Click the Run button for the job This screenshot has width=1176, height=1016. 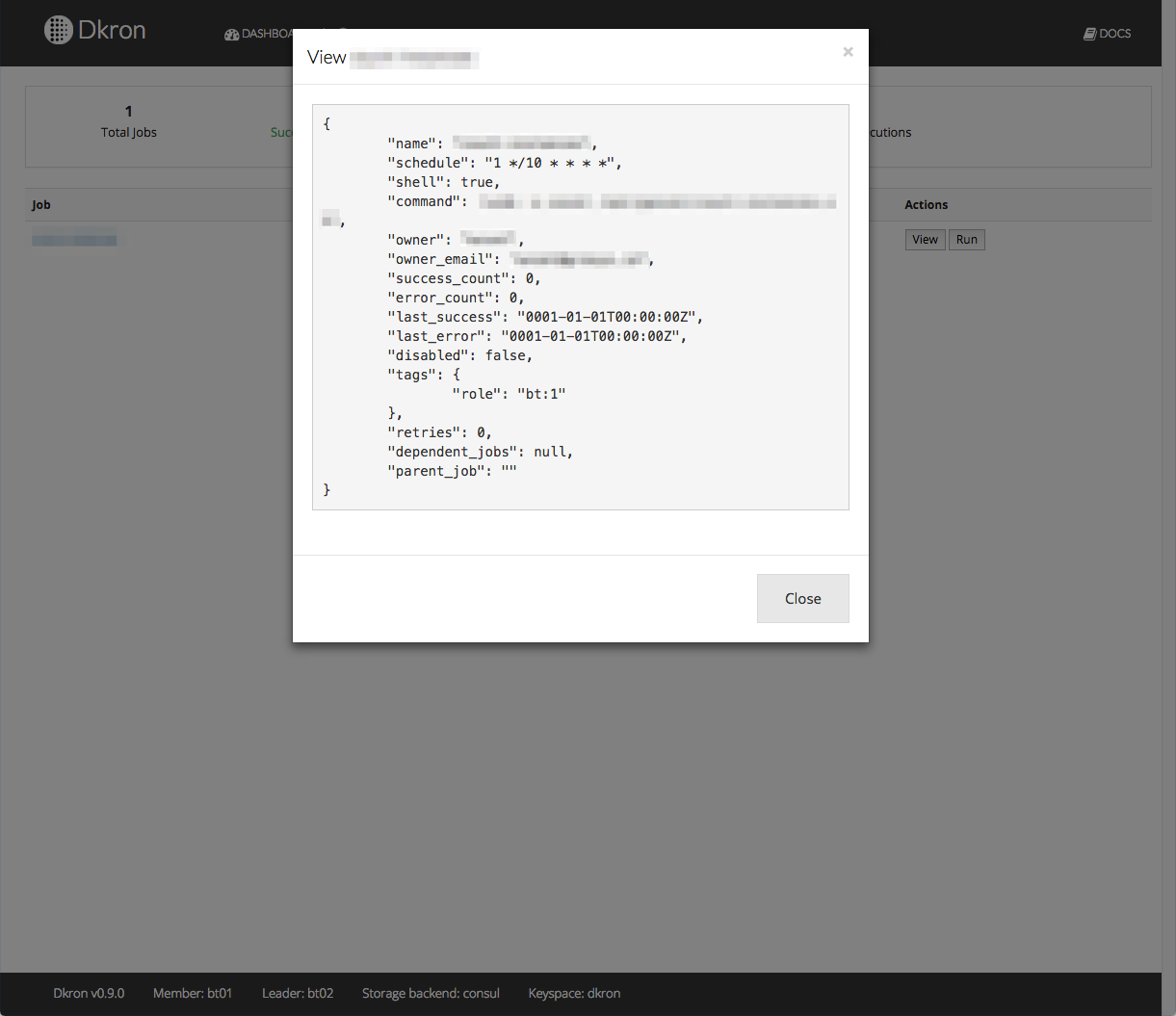[x=967, y=240]
